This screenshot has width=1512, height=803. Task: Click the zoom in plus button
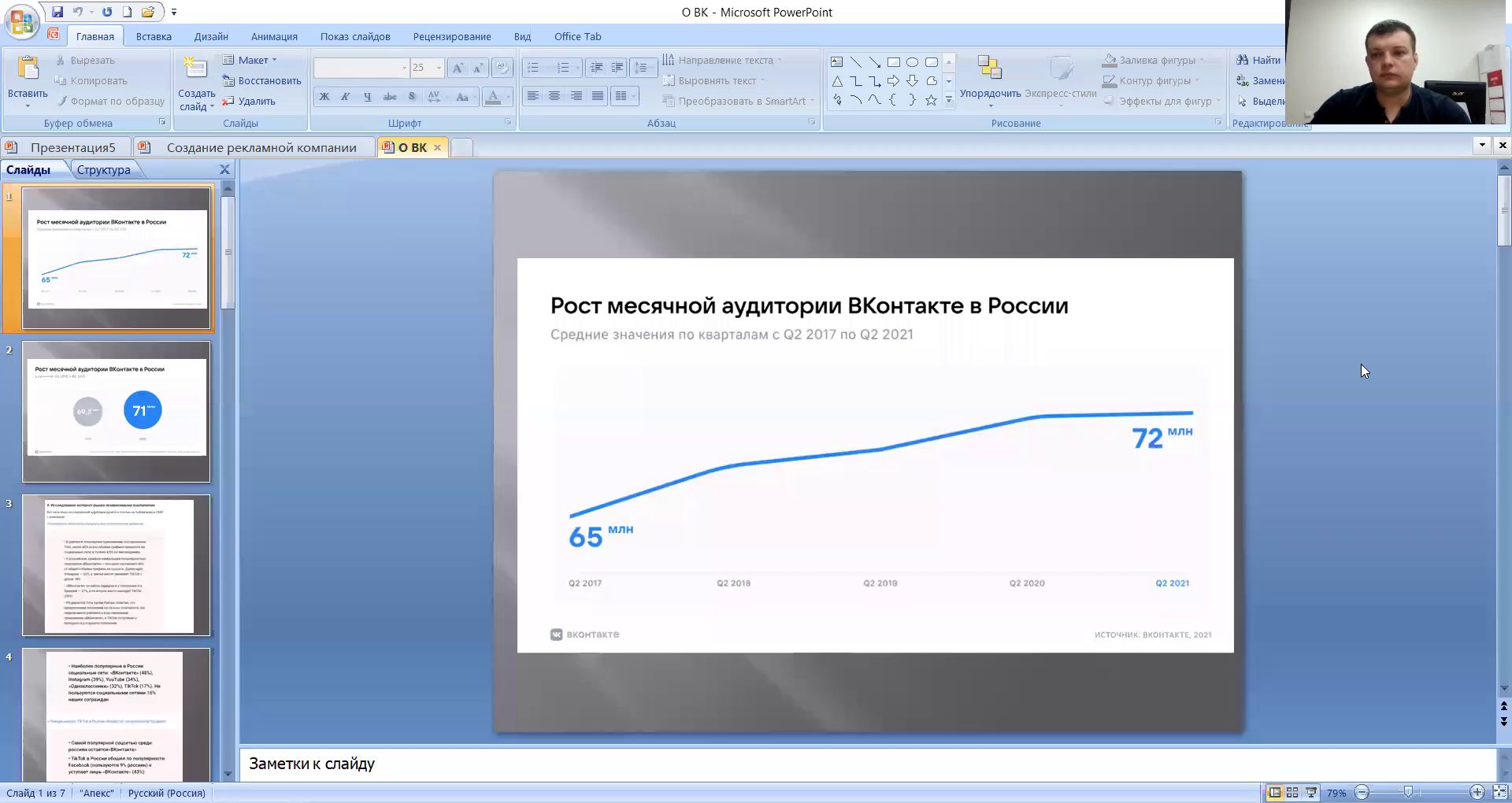1477,793
